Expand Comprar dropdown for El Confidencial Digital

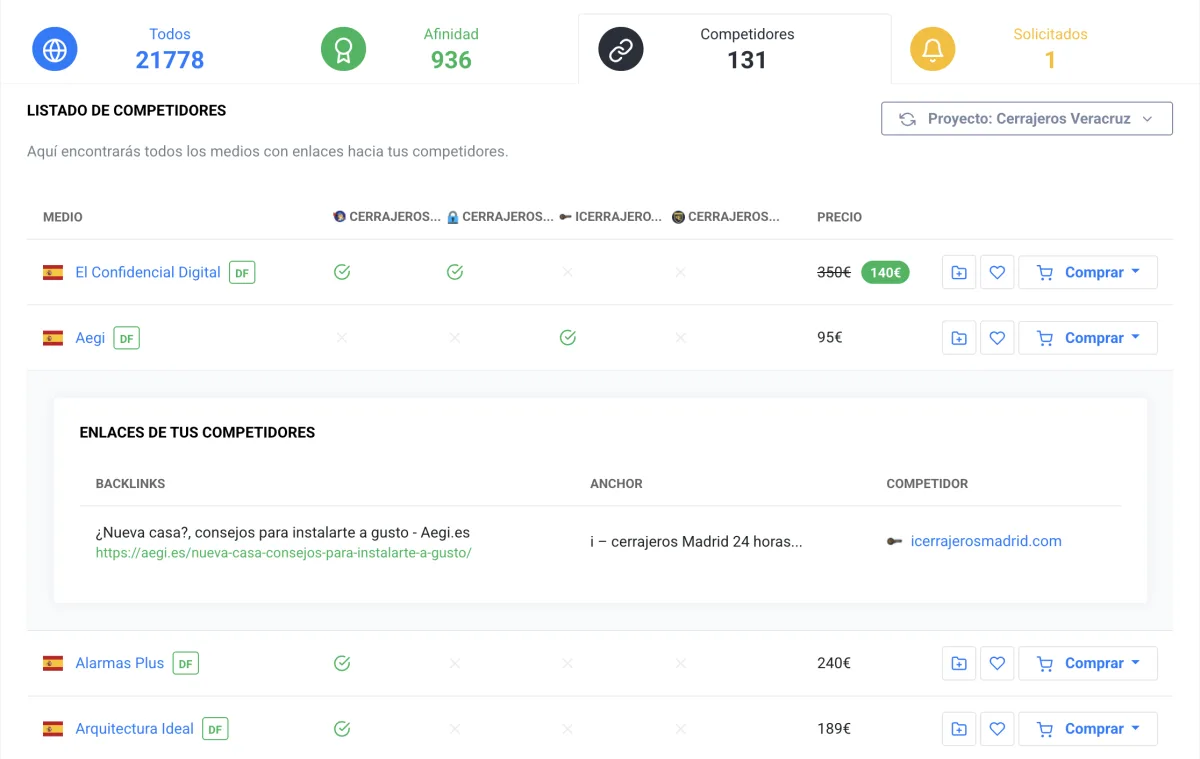1088,272
